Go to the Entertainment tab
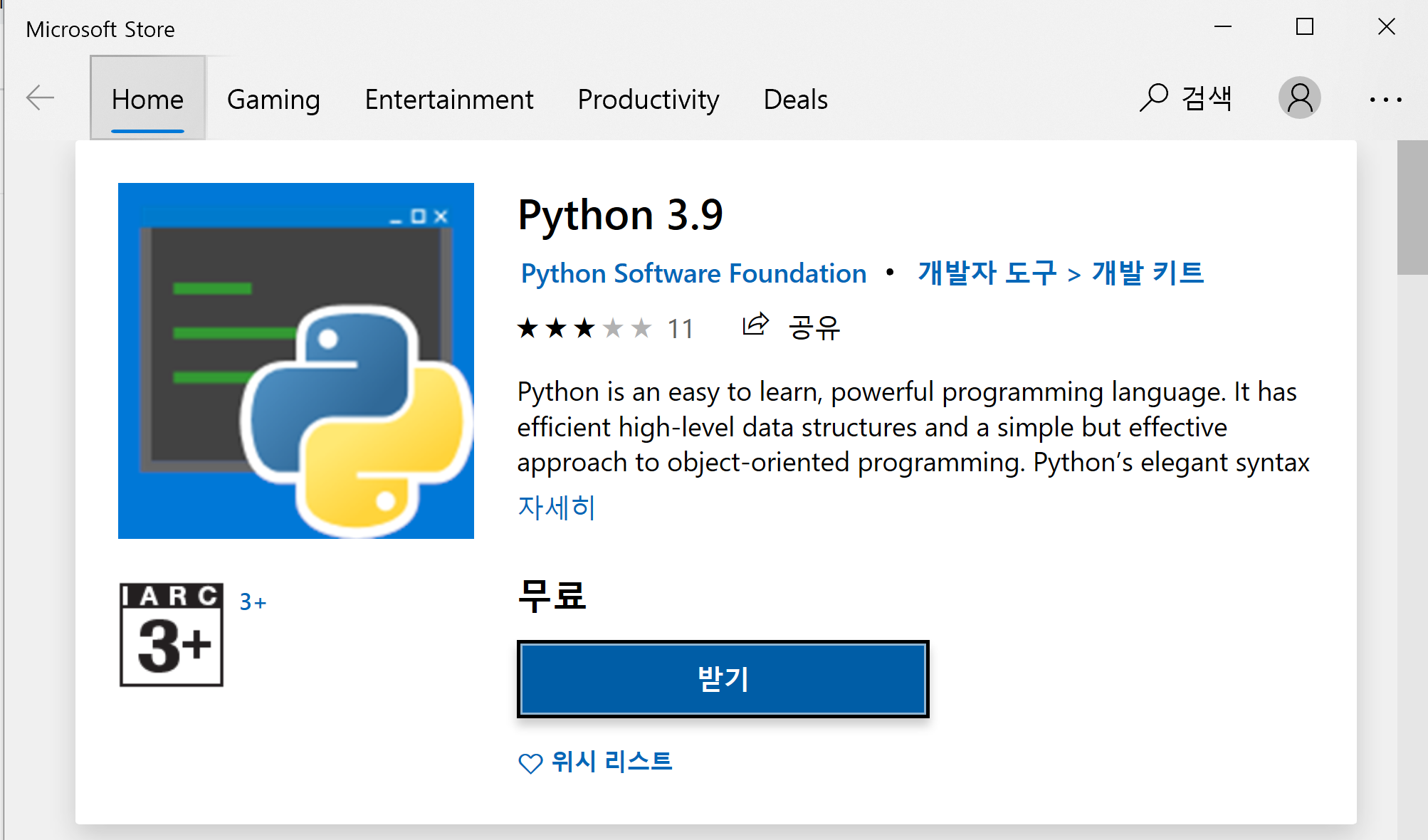This screenshot has height=840, width=1428. 448,99
